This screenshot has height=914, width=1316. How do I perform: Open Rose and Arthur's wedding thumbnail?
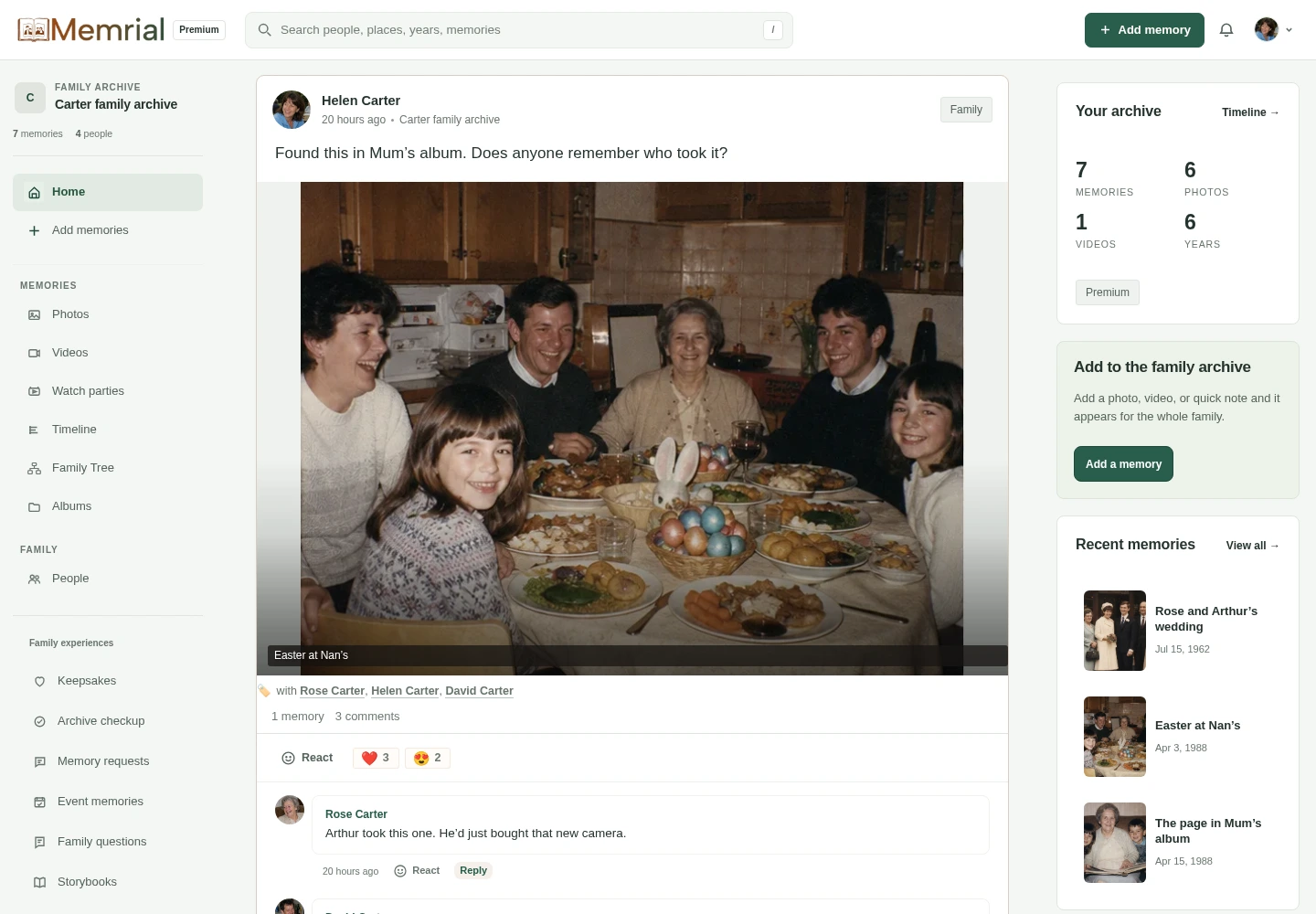pyautogui.click(x=1115, y=631)
